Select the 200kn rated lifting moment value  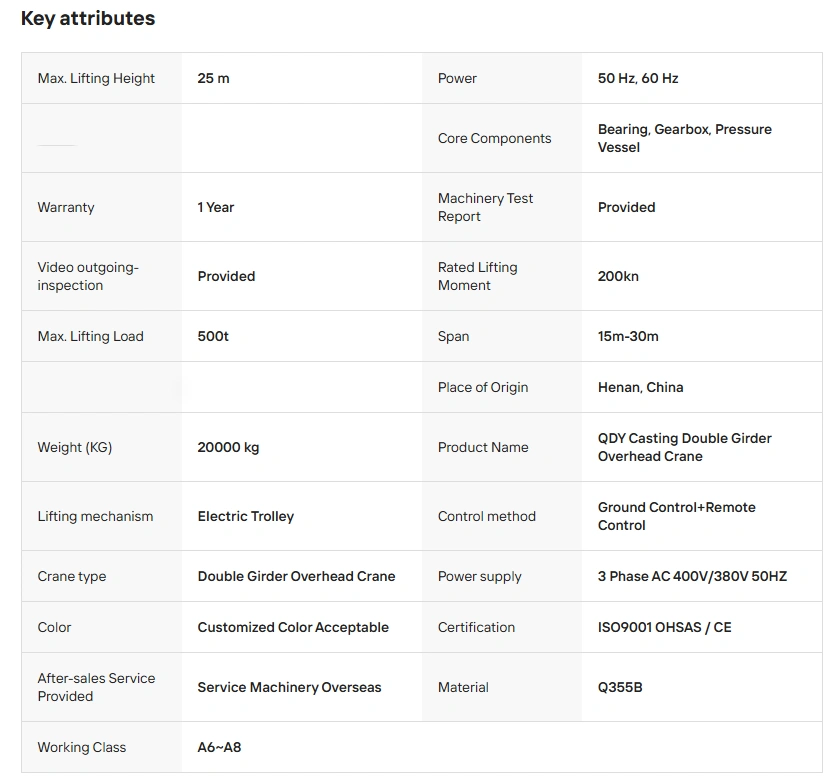(x=618, y=276)
